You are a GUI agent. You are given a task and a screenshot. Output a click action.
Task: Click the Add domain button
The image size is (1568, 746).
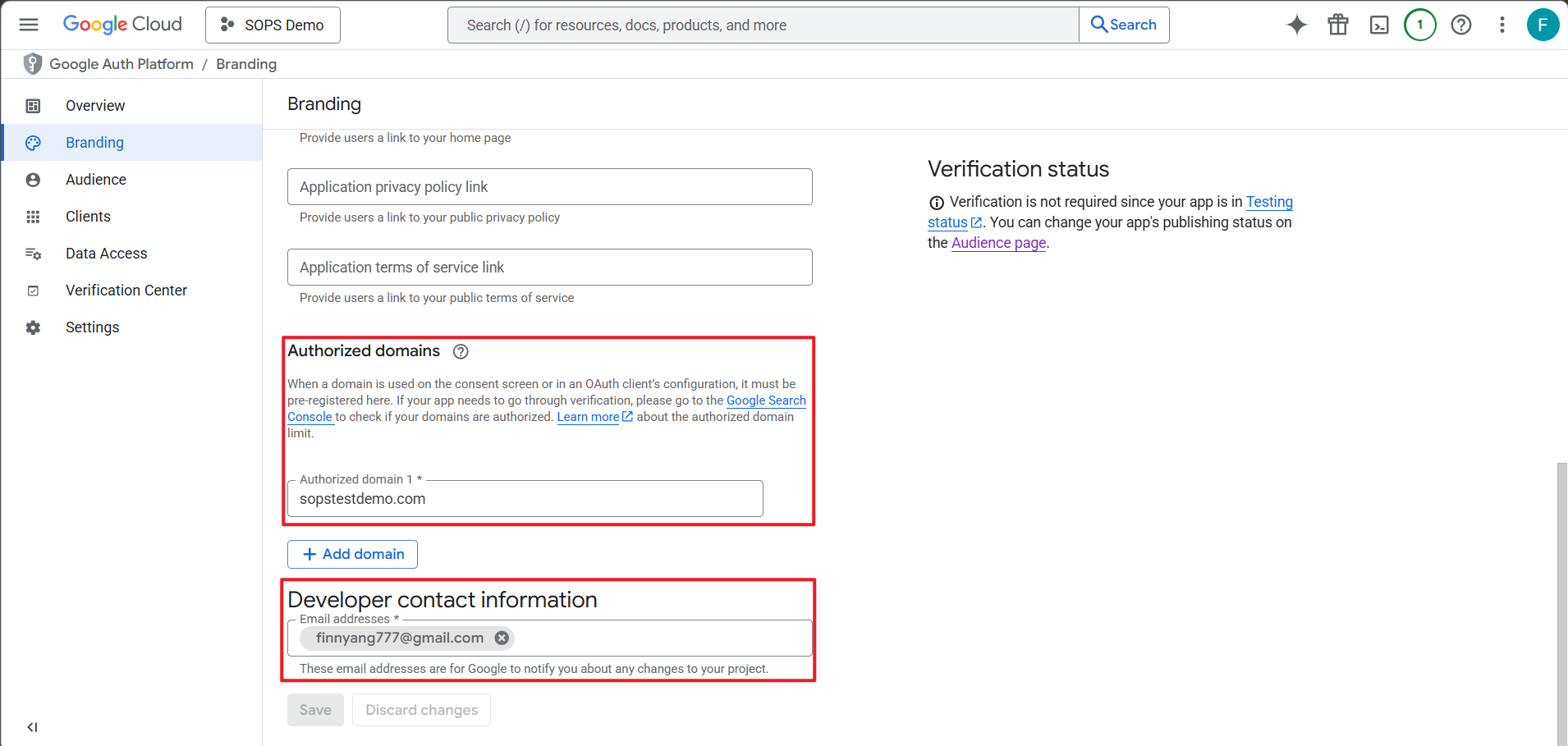pyautogui.click(x=352, y=554)
